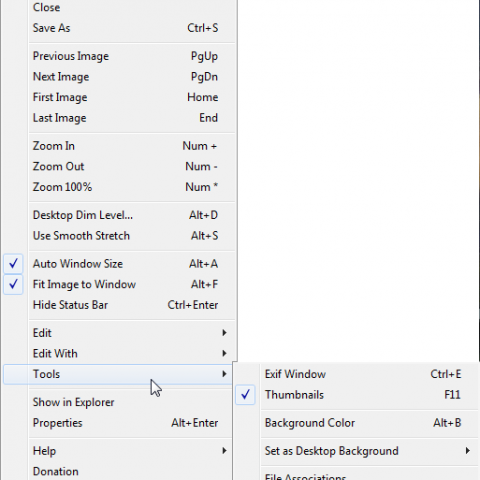This screenshot has height=480, width=480.
Task: Disable Thumbnails in the Tools submenu
Action: pyautogui.click(x=357, y=395)
